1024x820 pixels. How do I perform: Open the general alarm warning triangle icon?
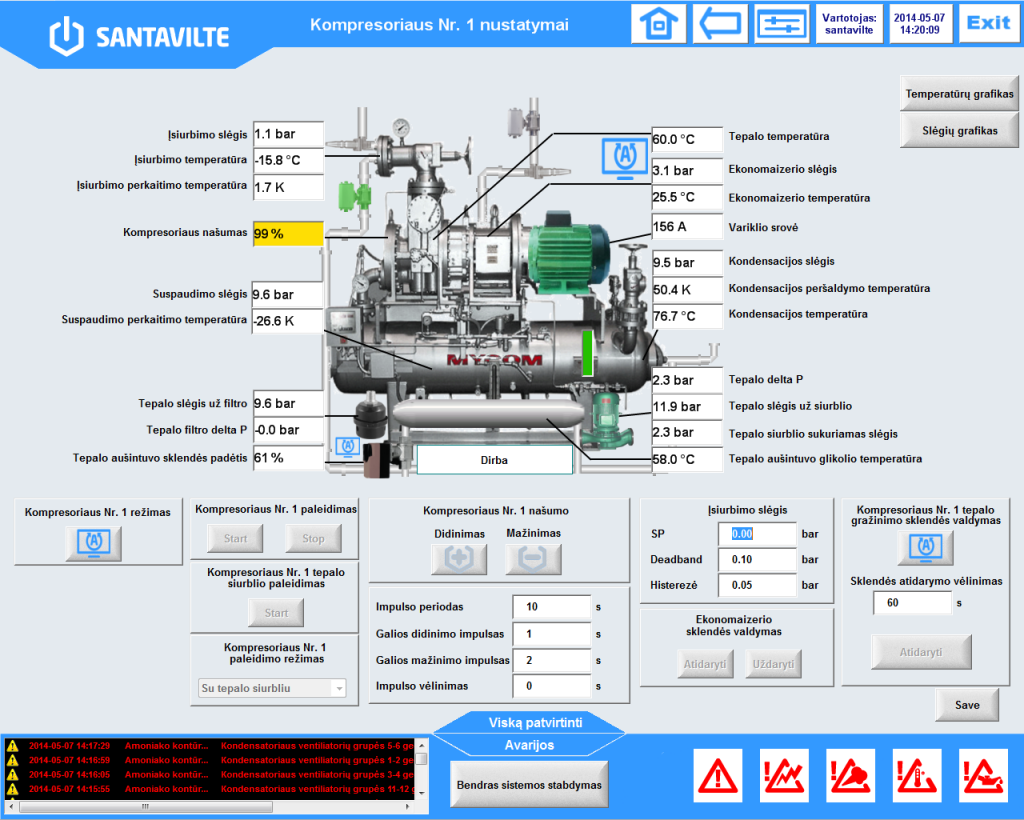(x=718, y=776)
